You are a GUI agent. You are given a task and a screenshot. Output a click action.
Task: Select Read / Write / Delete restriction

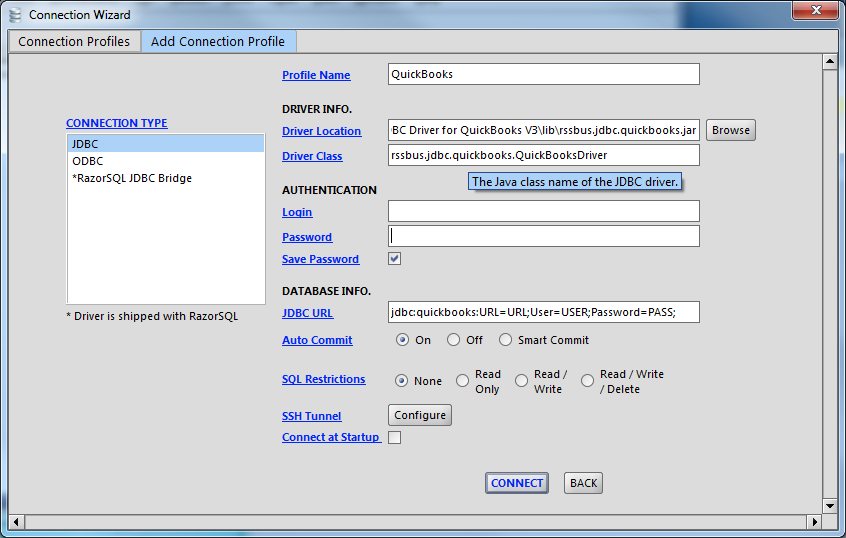587,381
